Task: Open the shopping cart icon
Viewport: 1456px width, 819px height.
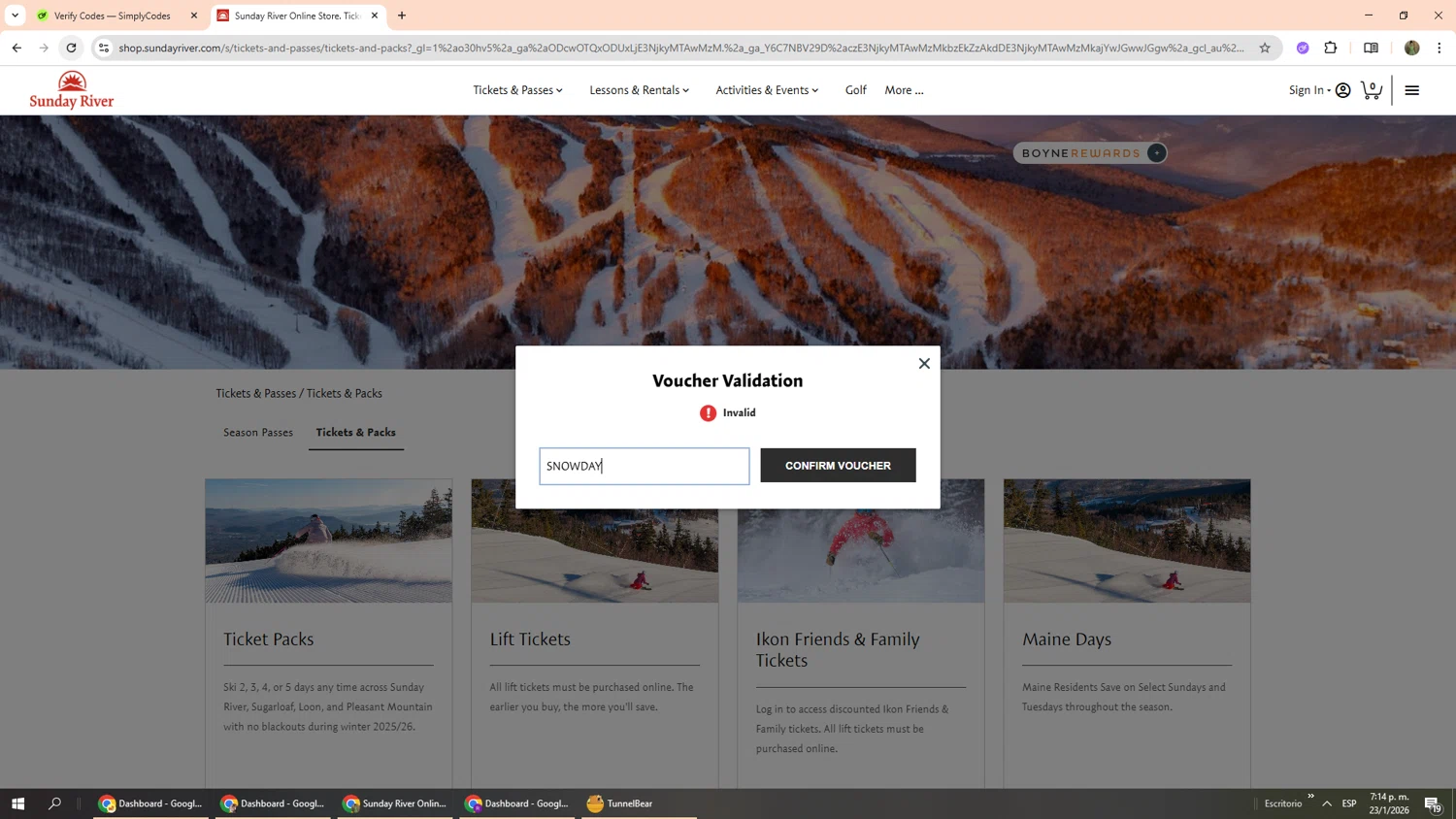Action: click(1372, 90)
